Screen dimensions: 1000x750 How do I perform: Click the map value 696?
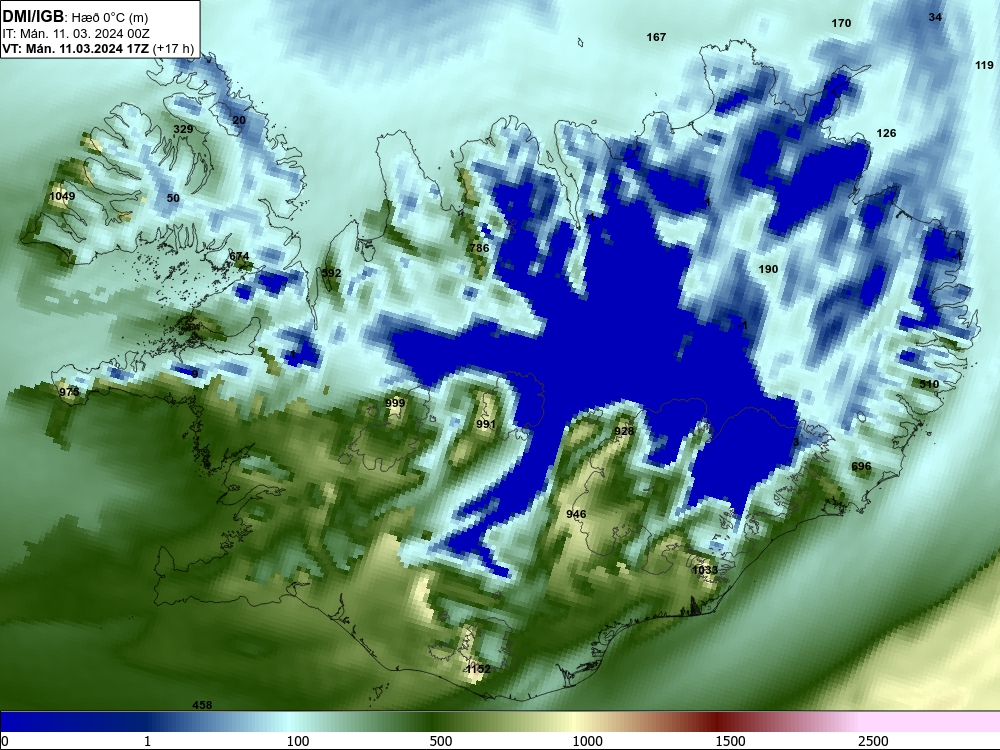pos(861,466)
